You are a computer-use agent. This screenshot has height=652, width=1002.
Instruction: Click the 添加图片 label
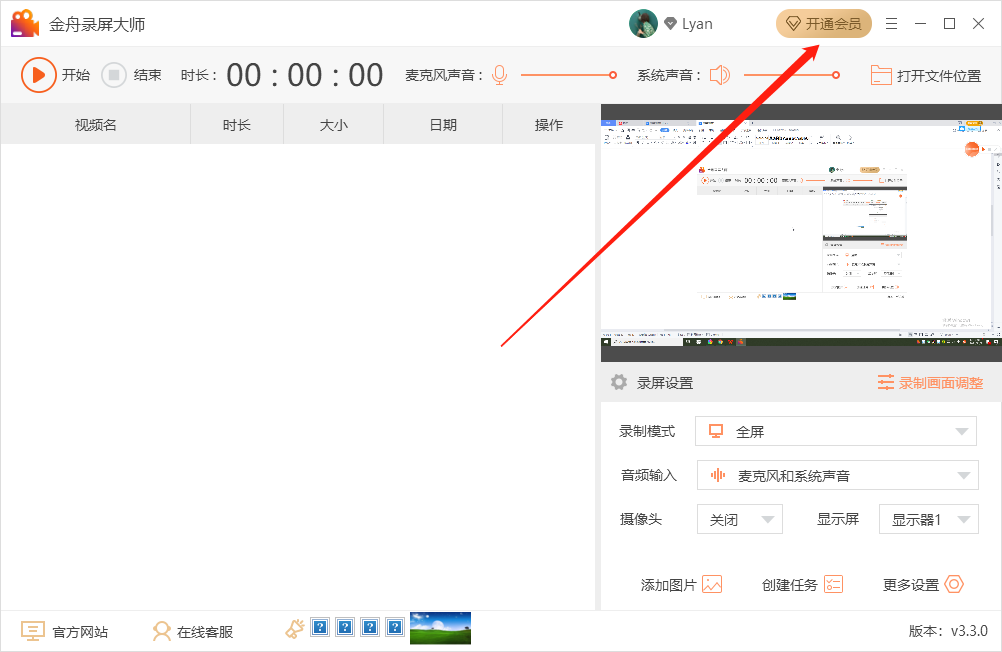[668, 585]
